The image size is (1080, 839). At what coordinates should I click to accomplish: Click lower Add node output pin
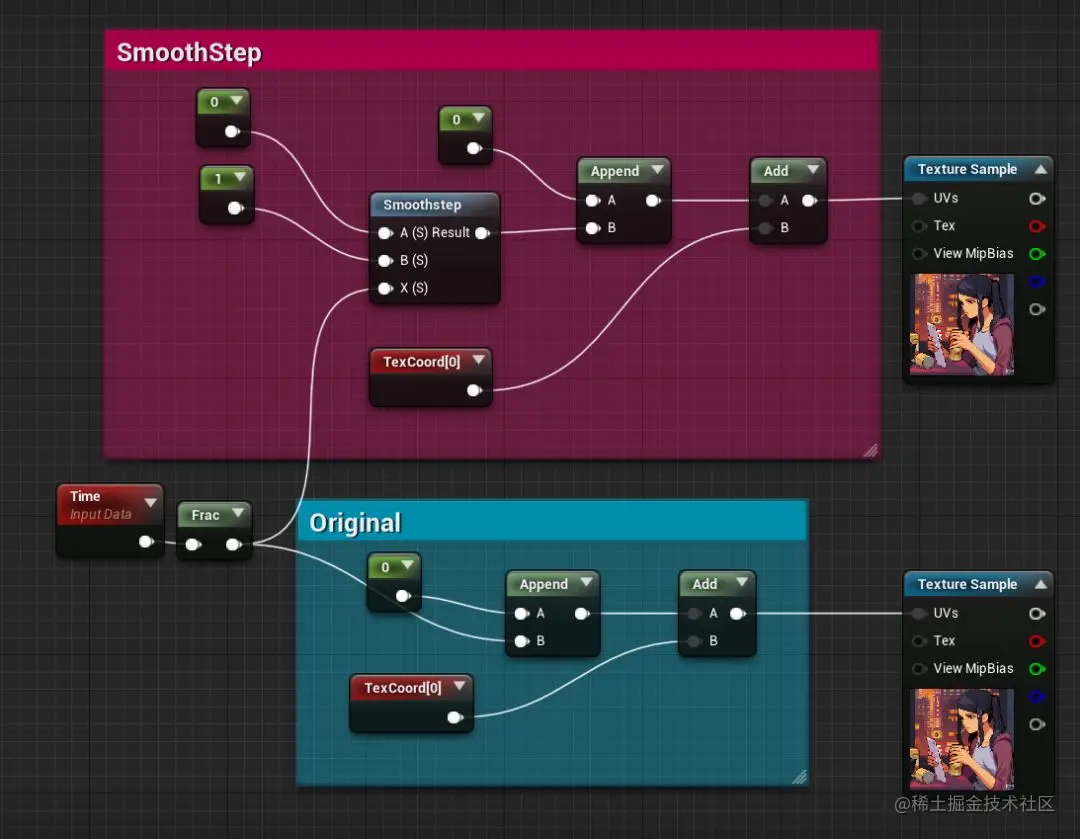click(738, 614)
